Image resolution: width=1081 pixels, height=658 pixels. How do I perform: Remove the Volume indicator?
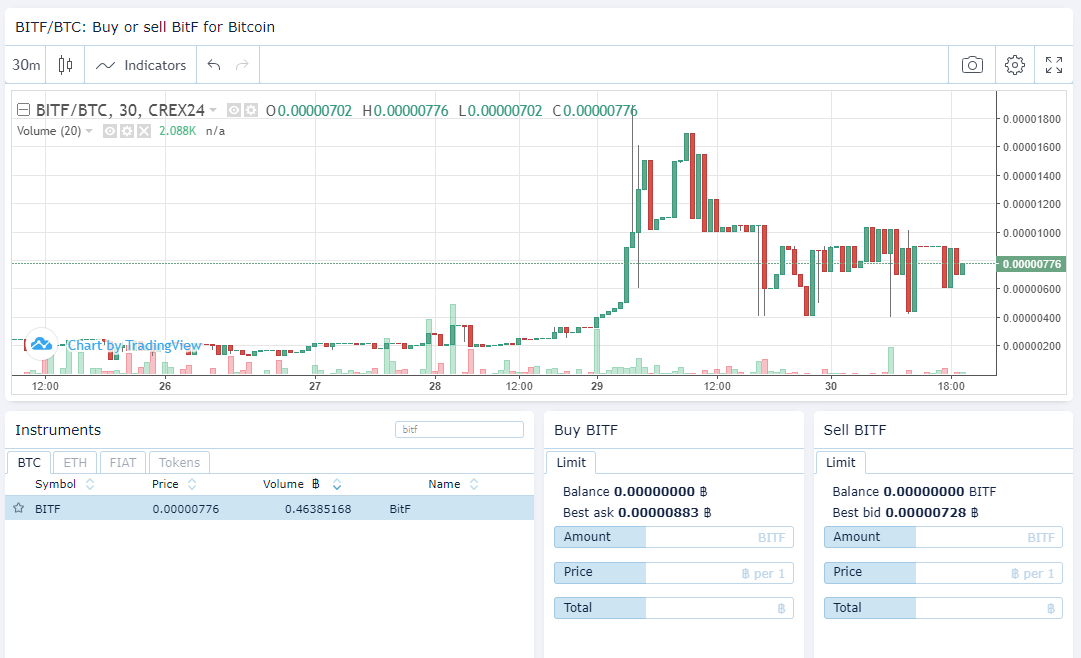coord(143,131)
